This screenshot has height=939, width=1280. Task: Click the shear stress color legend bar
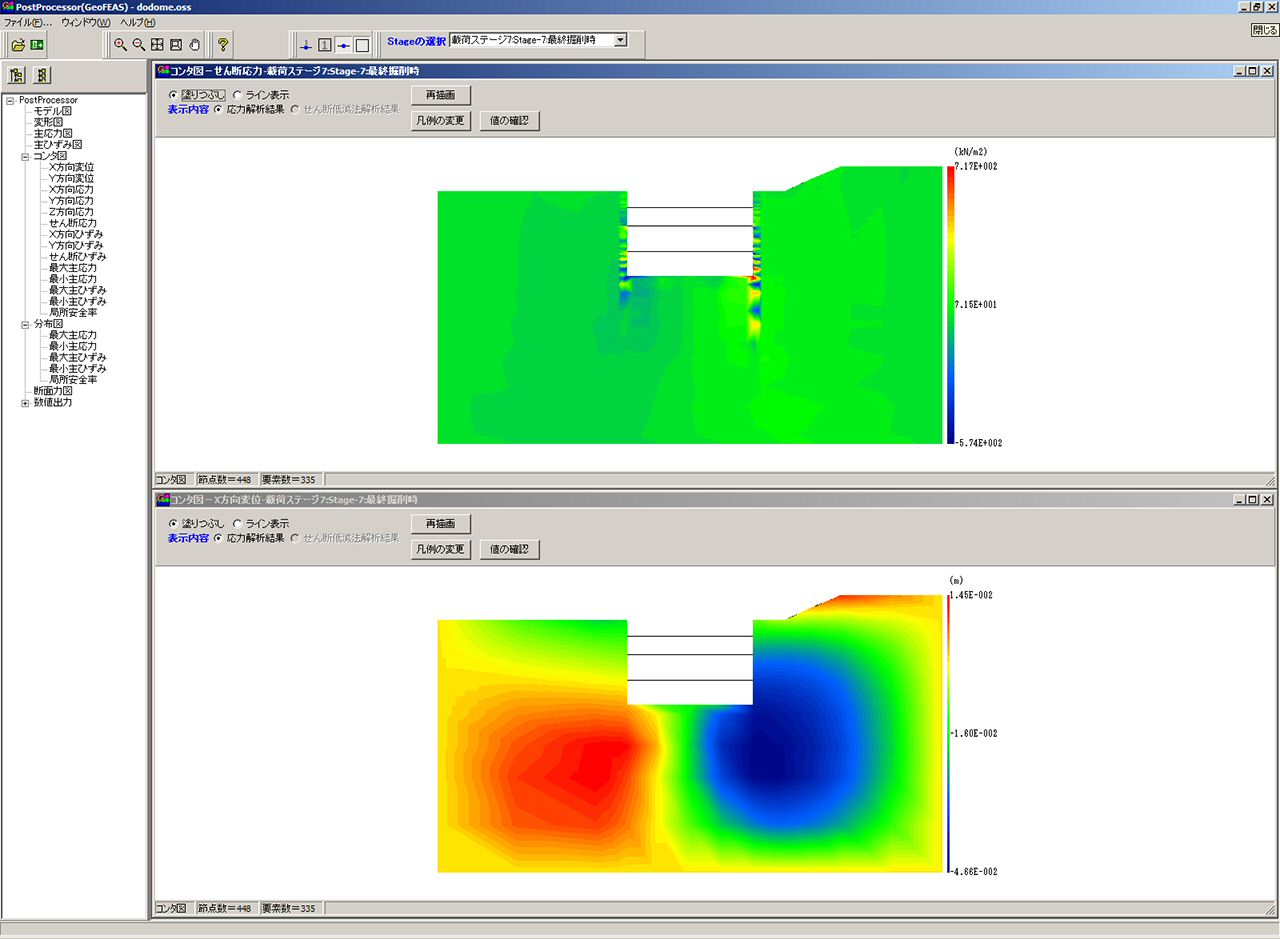click(x=951, y=304)
